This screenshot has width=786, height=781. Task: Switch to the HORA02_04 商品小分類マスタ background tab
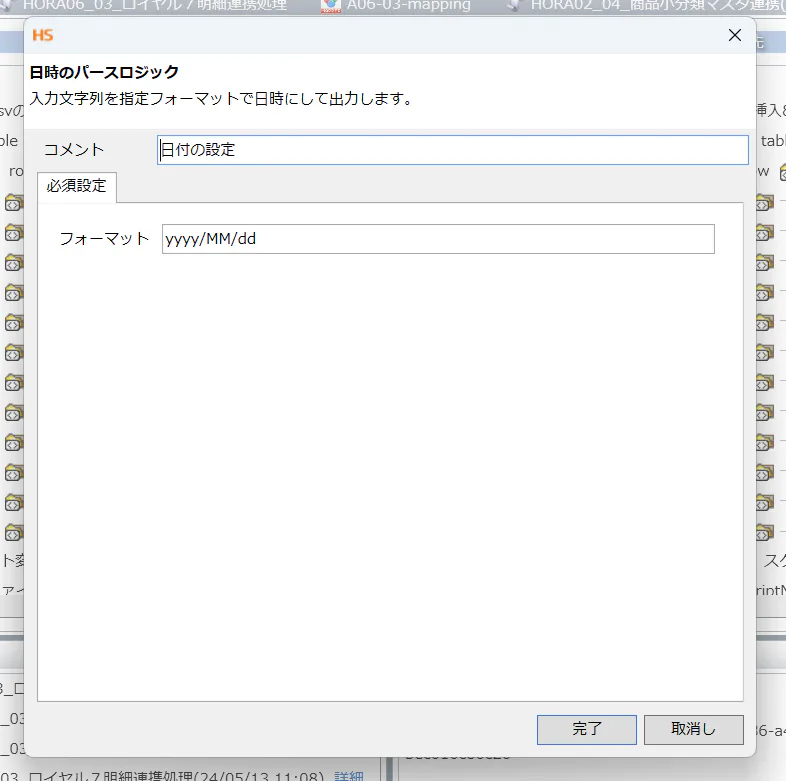647,6
